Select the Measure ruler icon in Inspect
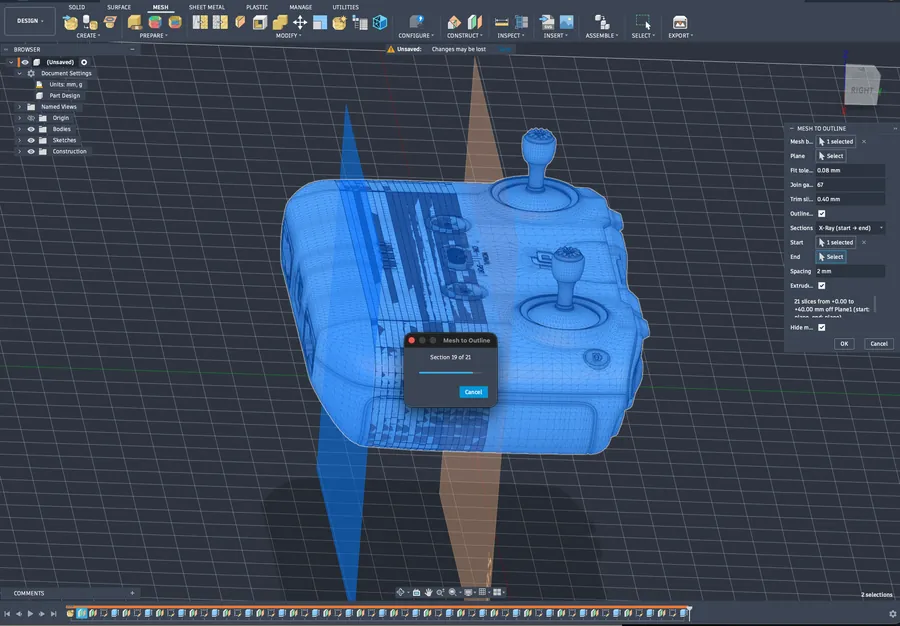Screen dimensions: 900x626 [x=501, y=22]
